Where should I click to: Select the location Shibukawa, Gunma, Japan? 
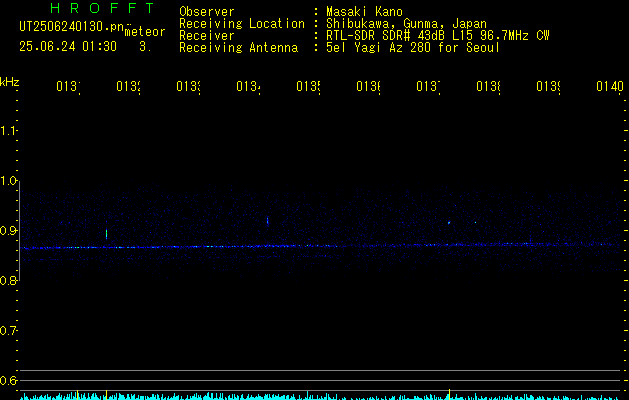click(x=406, y=24)
